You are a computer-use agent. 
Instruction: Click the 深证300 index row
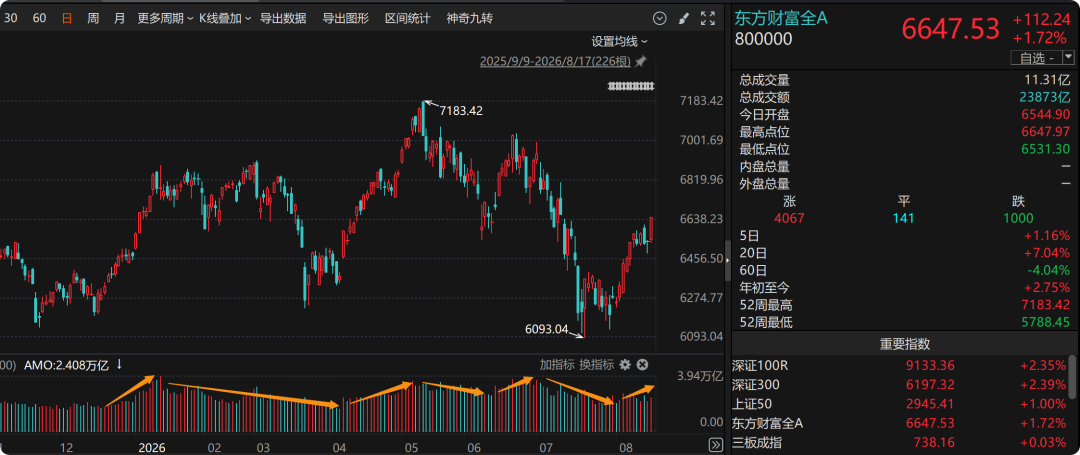[x=902, y=385]
